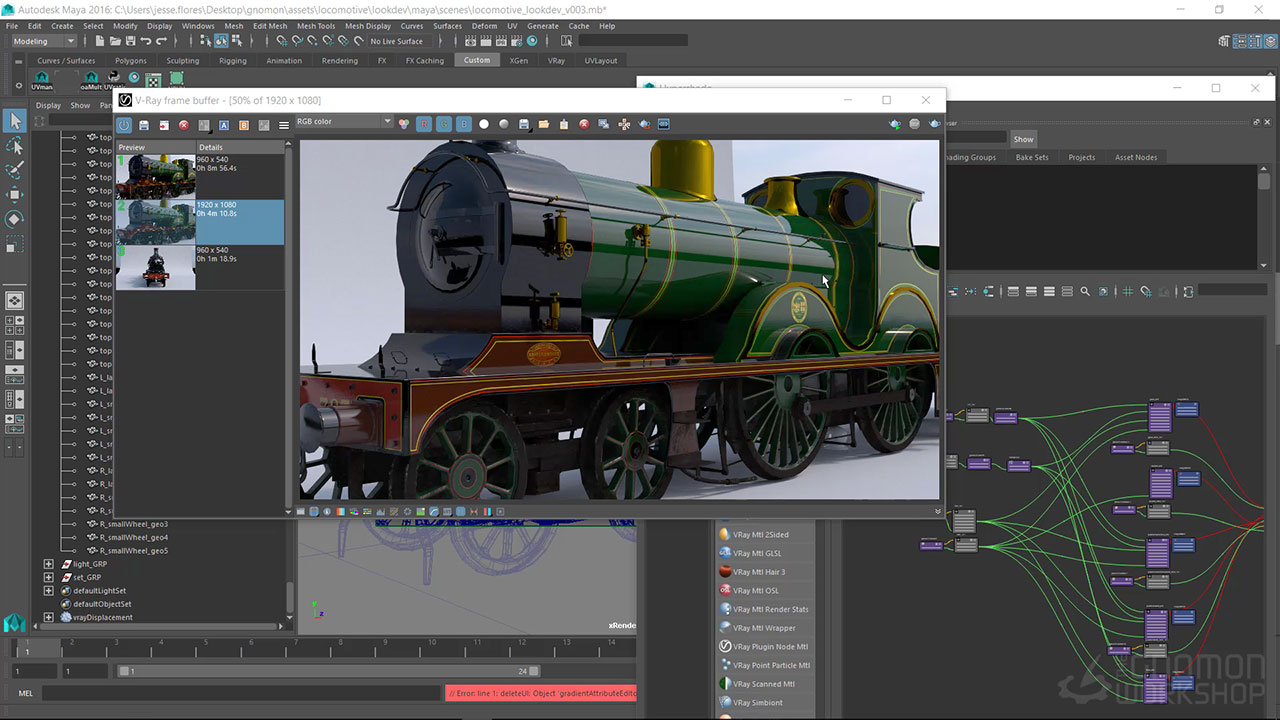The image size is (1280, 720).
Task: Switch to the Rigging shelf tab
Action: coord(233,60)
